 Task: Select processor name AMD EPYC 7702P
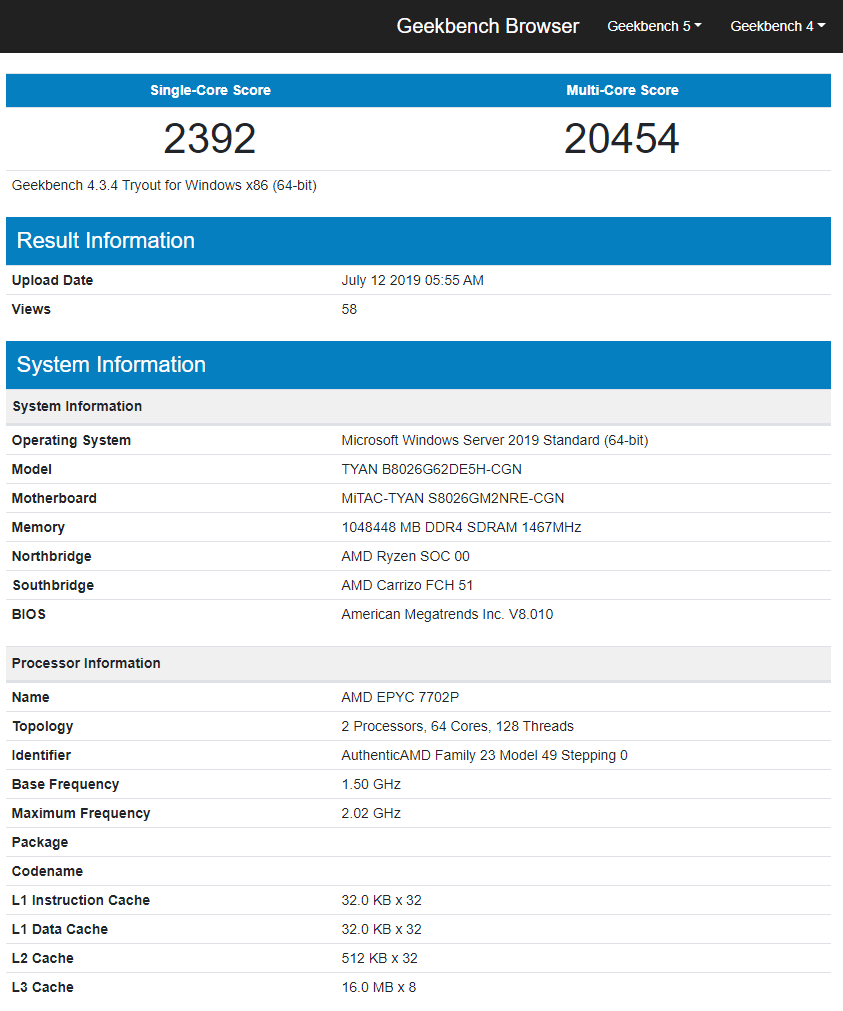tap(400, 698)
